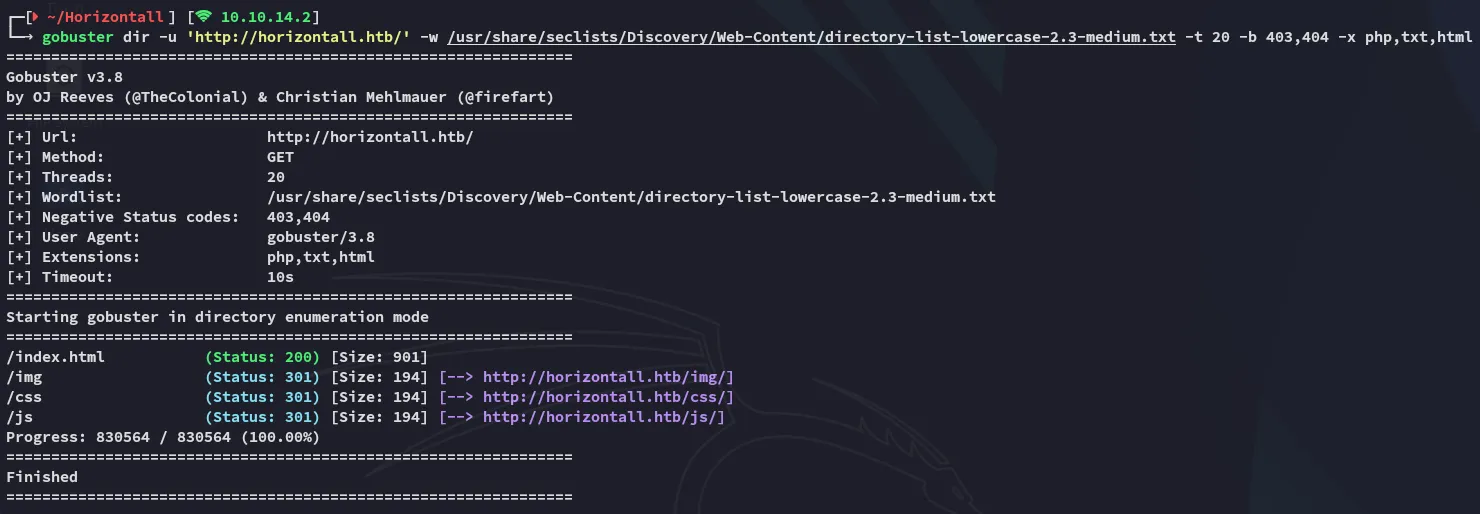Click the underlined wordlist path in the command
Screen dimensions: 1480x514
(x=812, y=37)
